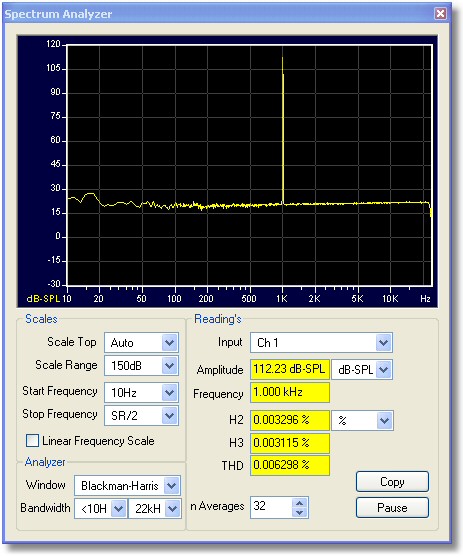This screenshot has width=463, height=557.
Task: Click the Copy button
Action: [392, 482]
